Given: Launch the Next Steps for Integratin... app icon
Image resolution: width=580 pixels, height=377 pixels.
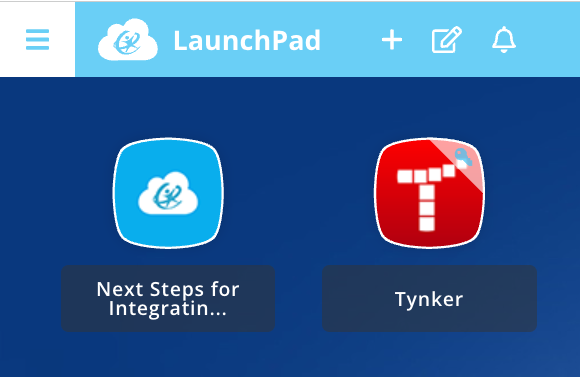Looking at the screenshot, I should [168, 193].
